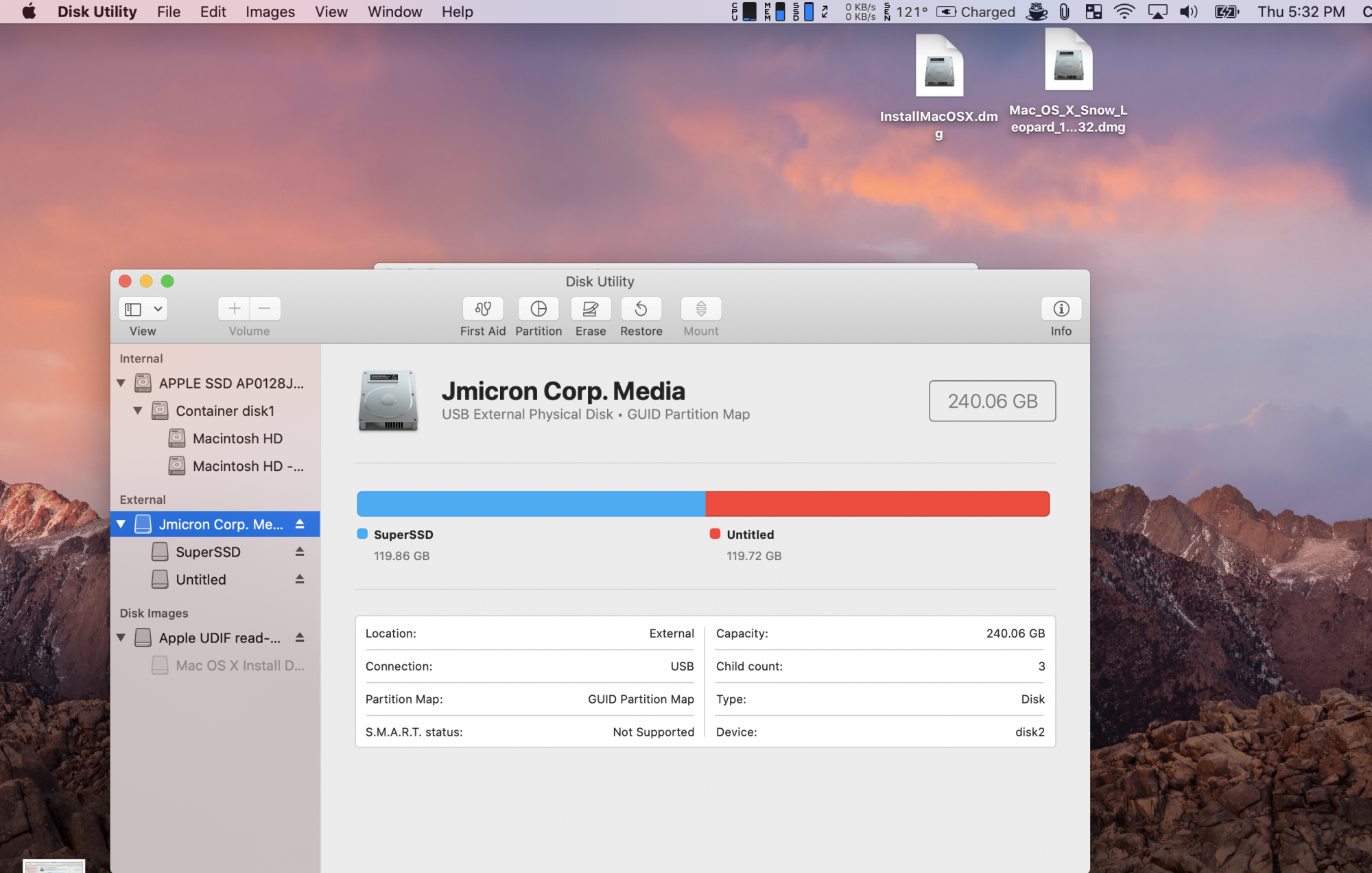Click blue SuperSSD partition bar segment
The image size is (1372, 873).
click(x=531, y=504)
